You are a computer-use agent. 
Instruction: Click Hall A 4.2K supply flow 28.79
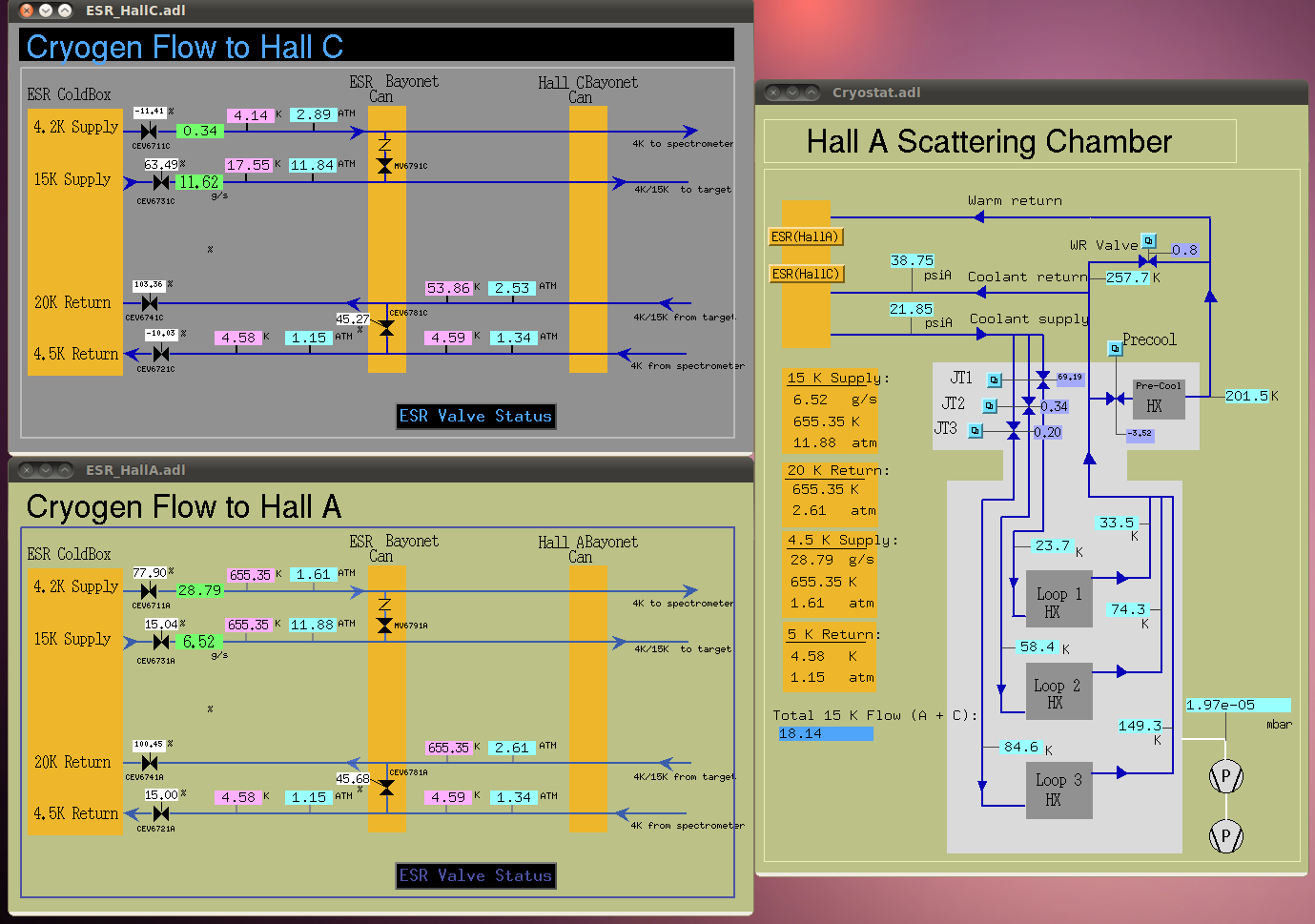click(200, 591)
